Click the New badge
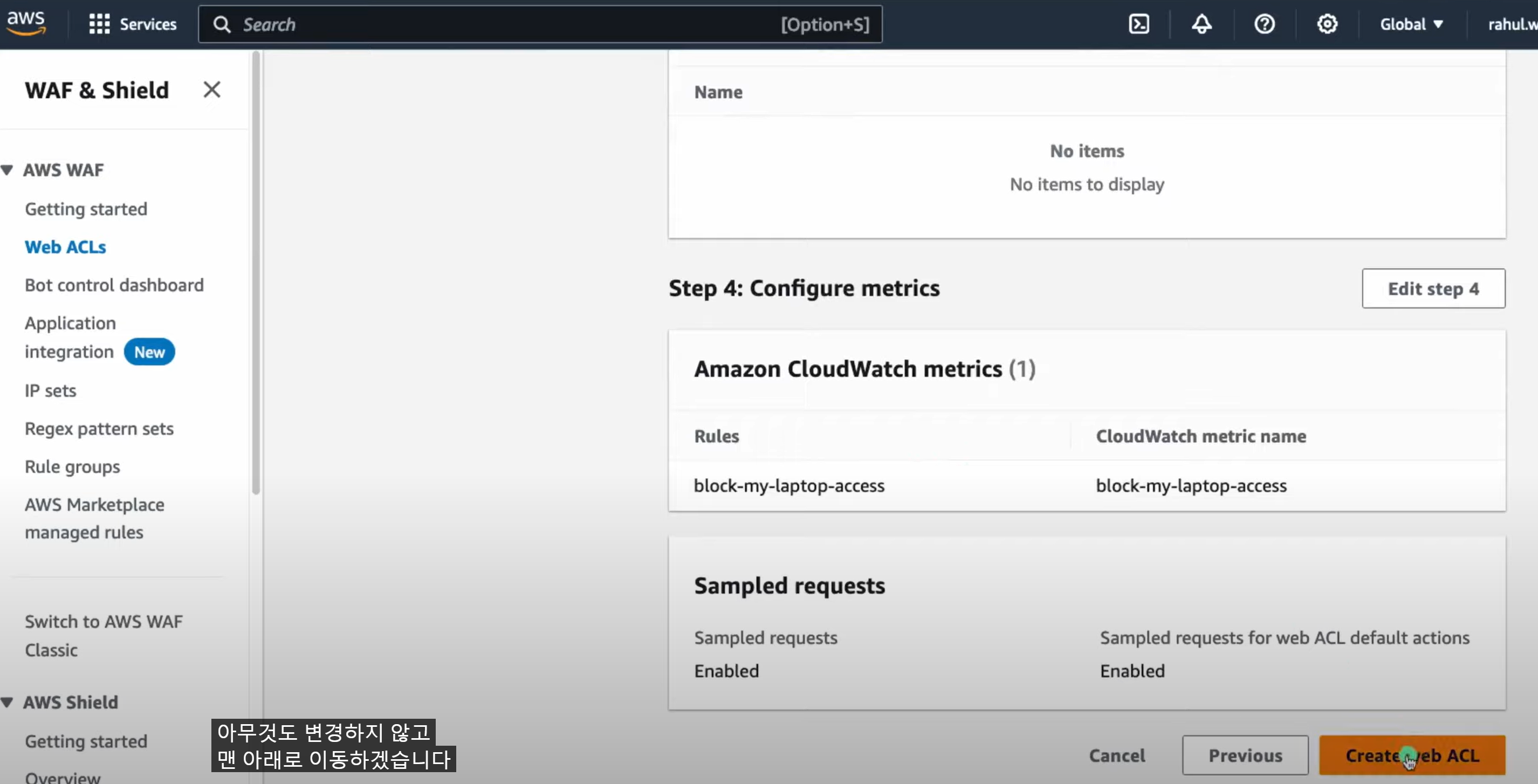 point(149,352)
